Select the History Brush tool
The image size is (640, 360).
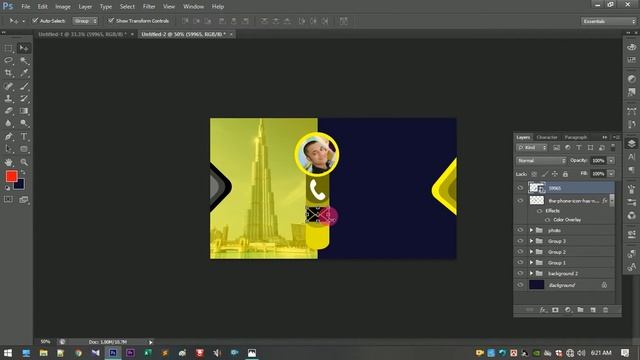[x=24, y=98]
